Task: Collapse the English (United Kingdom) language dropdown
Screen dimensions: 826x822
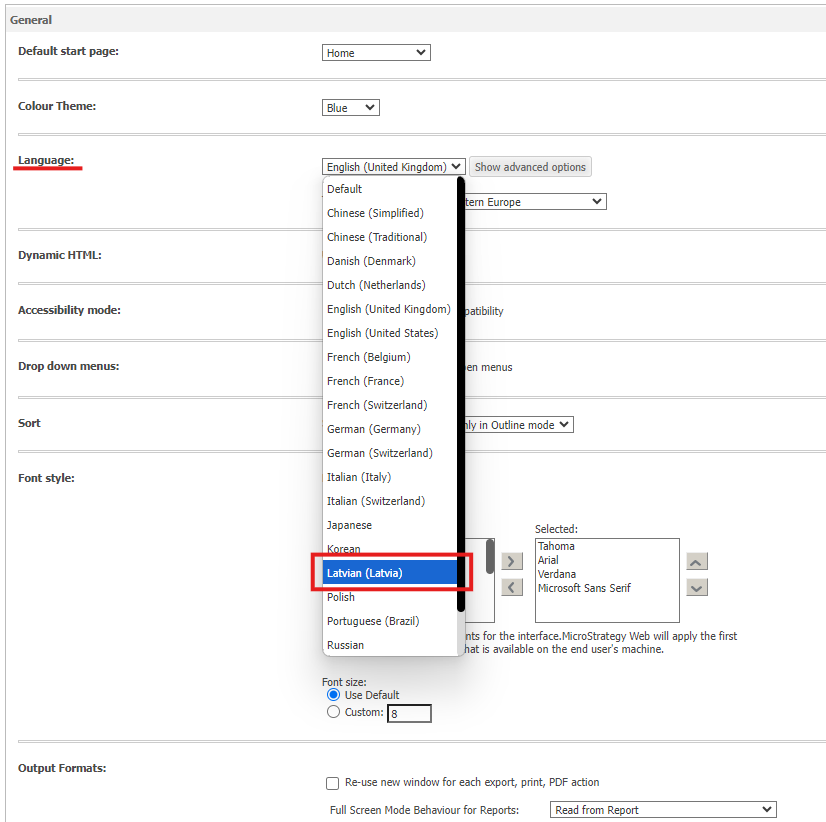Action: coord(394,167)
